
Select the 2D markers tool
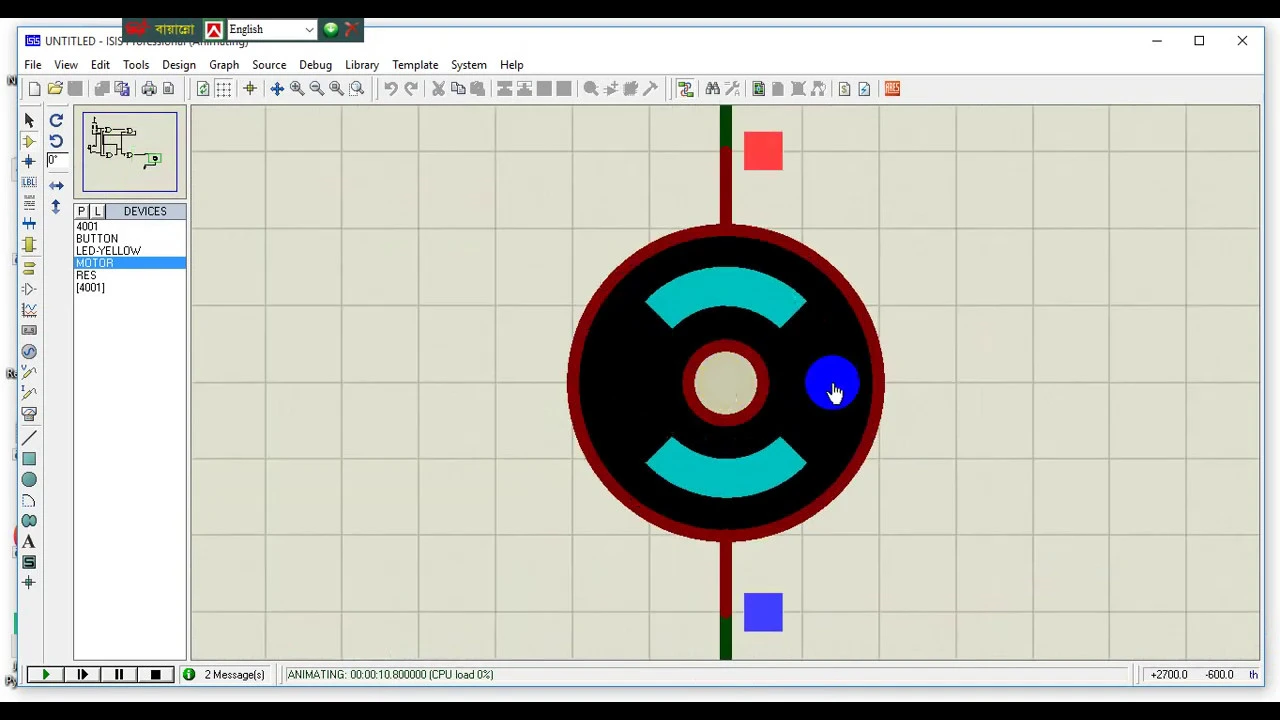pos(29,583)
